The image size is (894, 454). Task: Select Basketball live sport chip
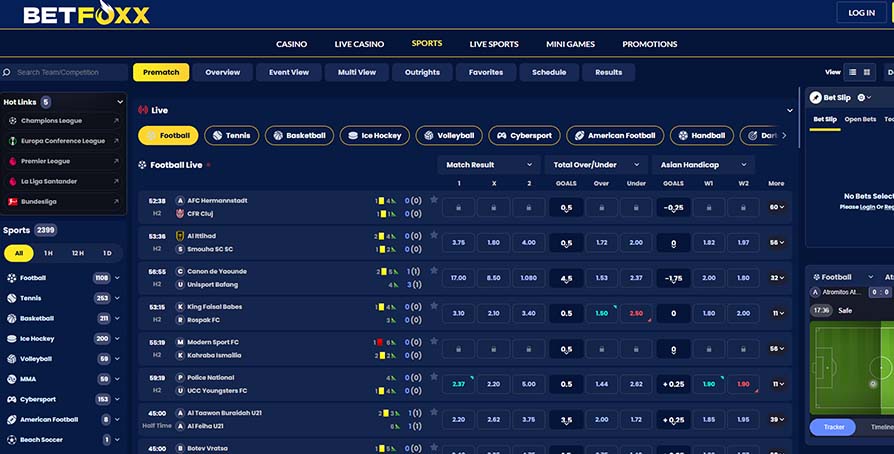(x=299, y=136)
